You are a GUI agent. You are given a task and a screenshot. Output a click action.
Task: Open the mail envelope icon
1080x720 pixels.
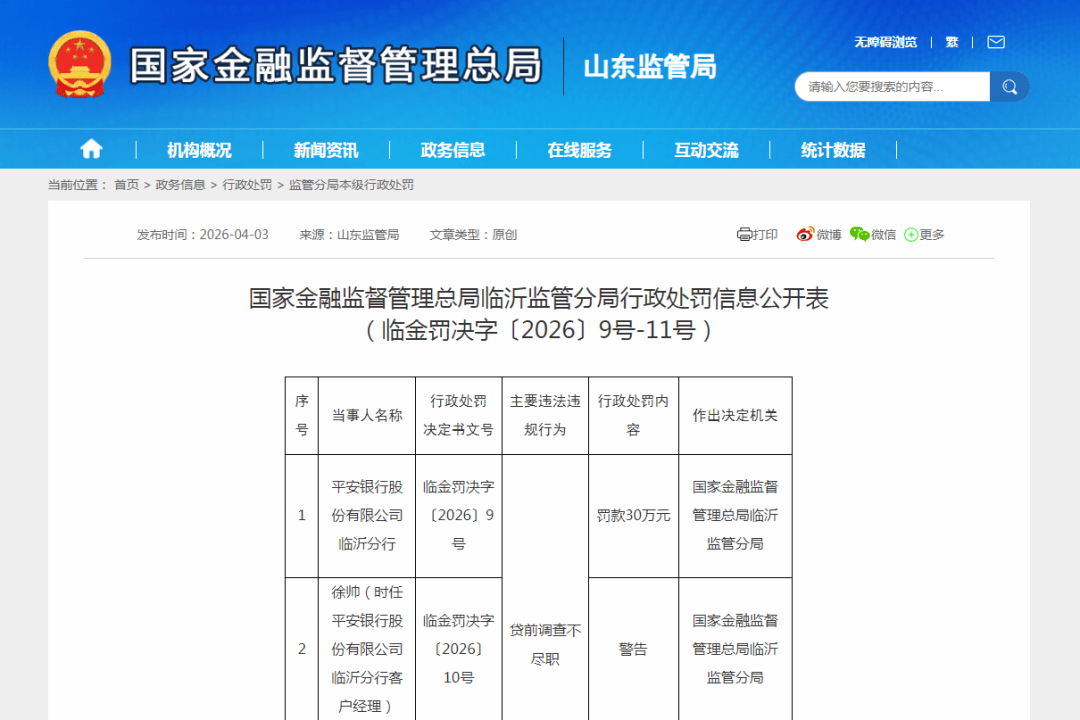pyautogui.click(x=995, y=42)
